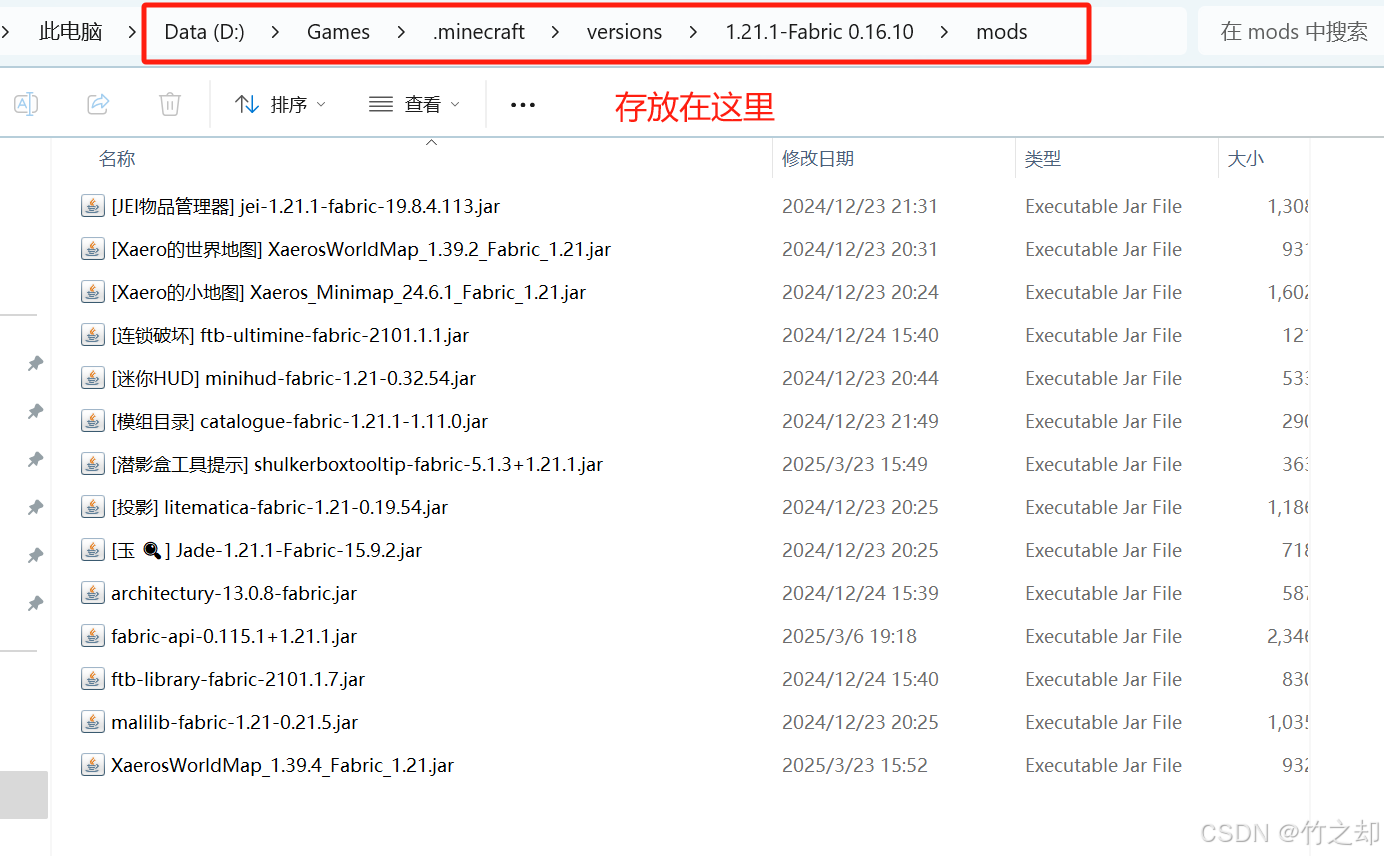Focus the 在 mods 中搜索 search box
Image resolution: width=1384 pixels, height=856 pixels.
click(x=1291, y=32)
